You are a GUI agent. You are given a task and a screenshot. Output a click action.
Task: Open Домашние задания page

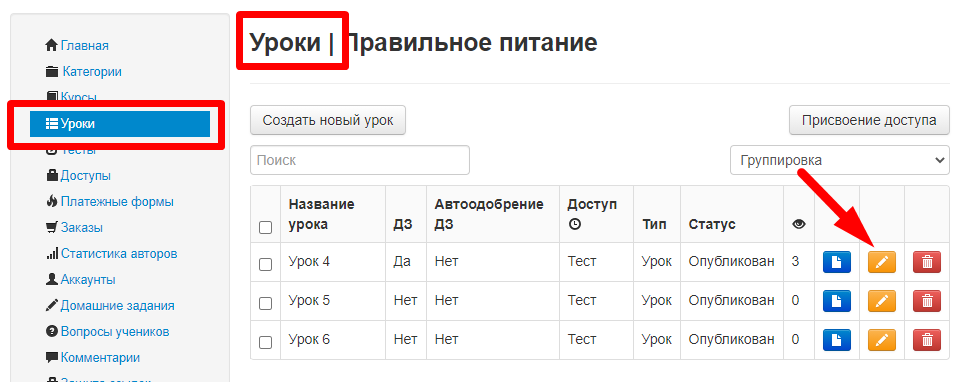tap(117, 305)
